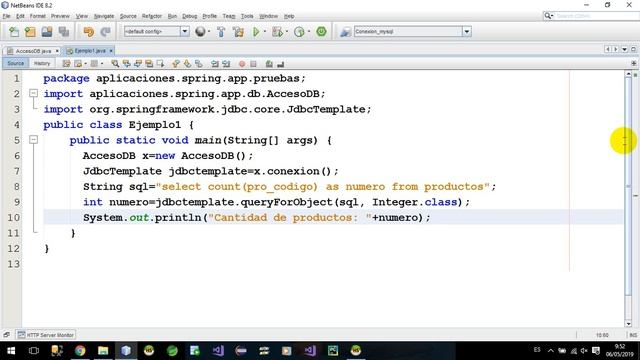This screenshot has height=360, width=640.
Task: Click the HTTP Server Monitor button
Action: click(x=46, y=335)
